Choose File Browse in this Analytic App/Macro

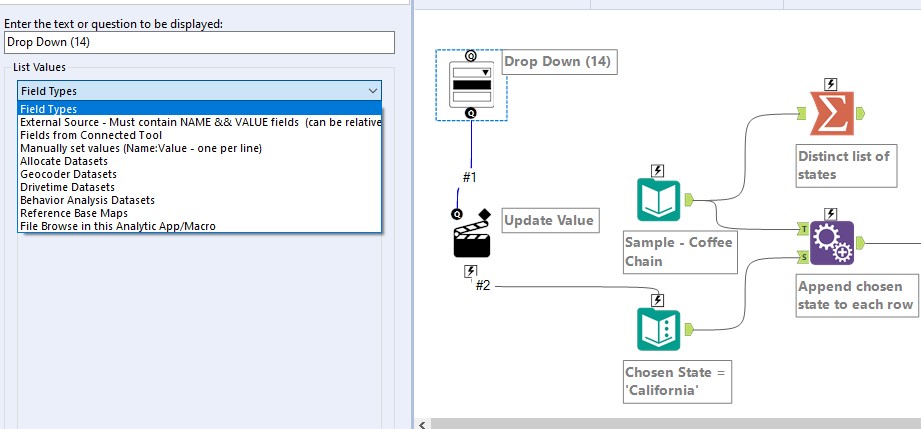tap(200, 226)
